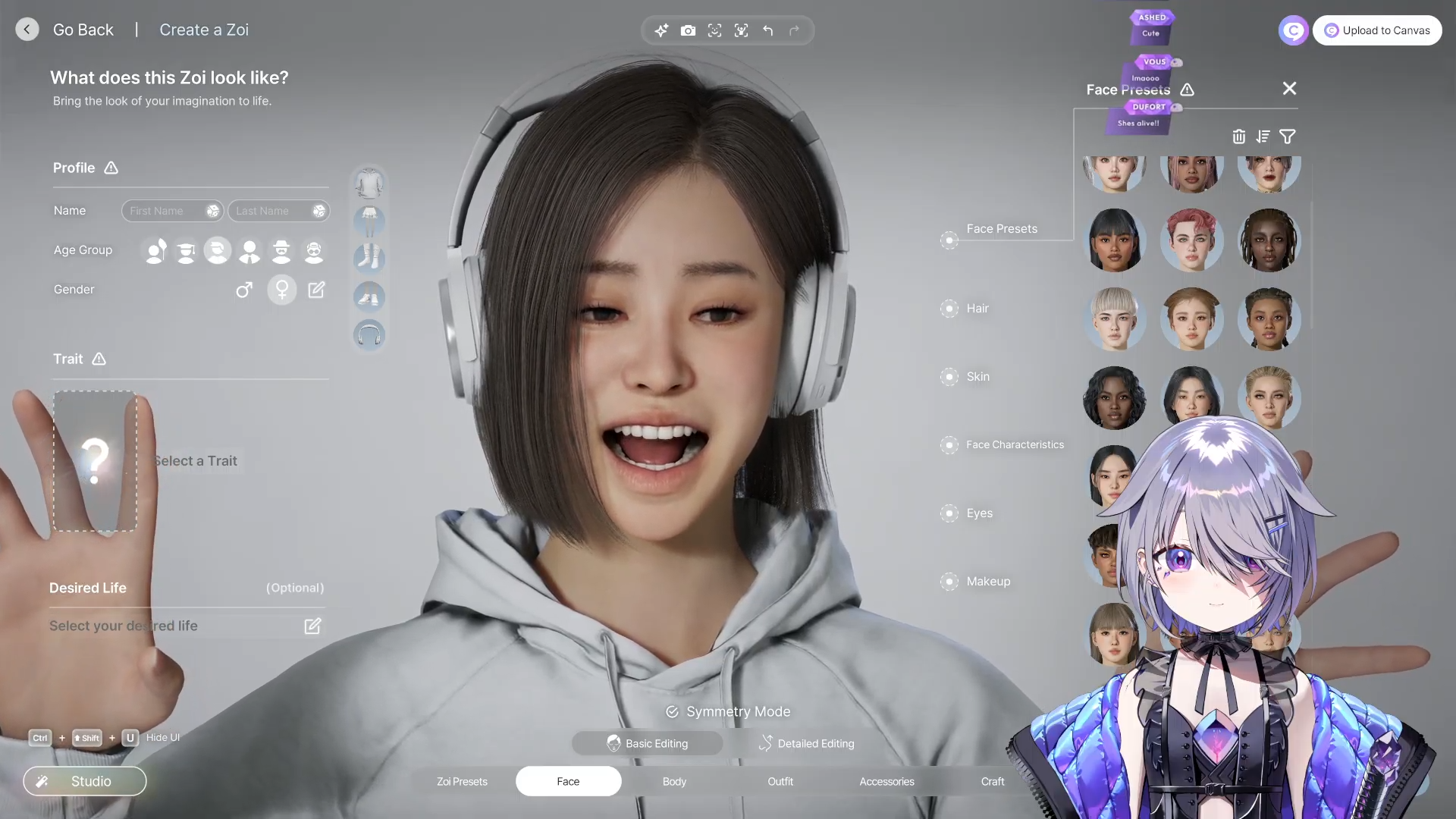Open the Studio button
1456x819 pixels.
point(85,781)
